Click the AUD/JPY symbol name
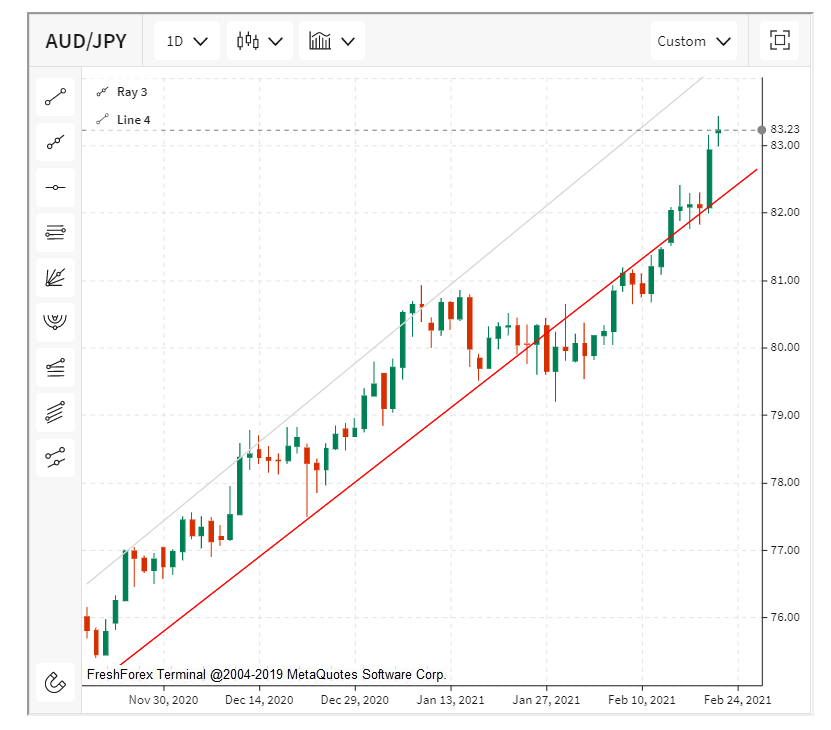831x730 pixels. coord(86,41)
